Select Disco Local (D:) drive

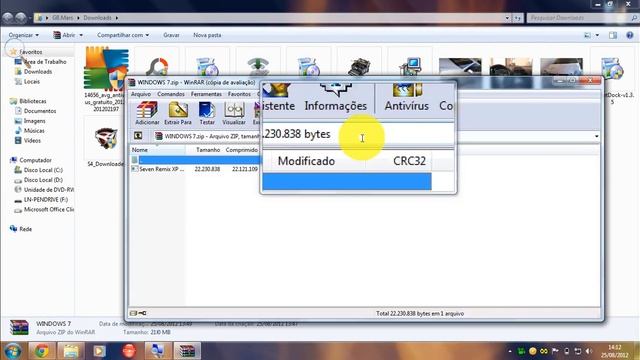43,180
